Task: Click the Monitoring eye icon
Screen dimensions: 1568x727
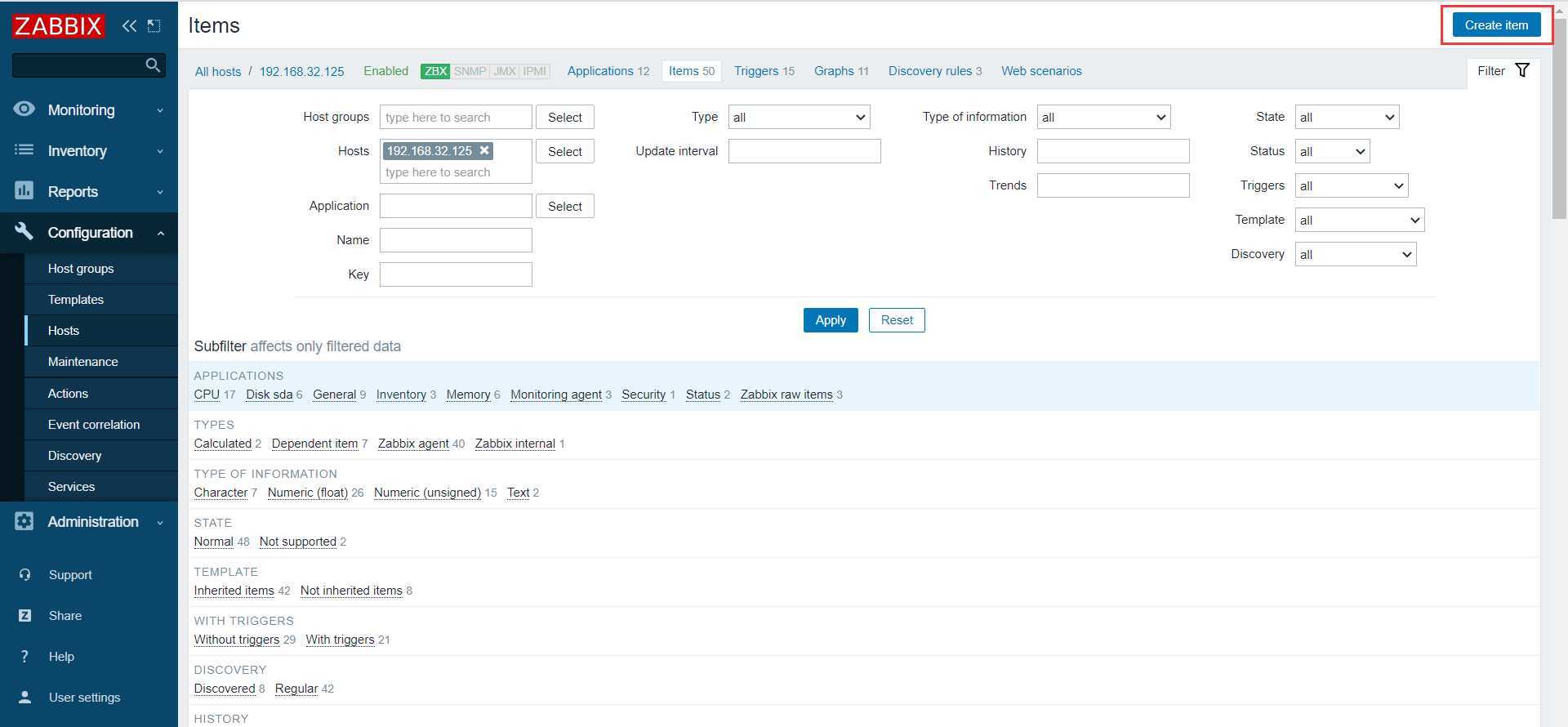Action: (24, 109)
